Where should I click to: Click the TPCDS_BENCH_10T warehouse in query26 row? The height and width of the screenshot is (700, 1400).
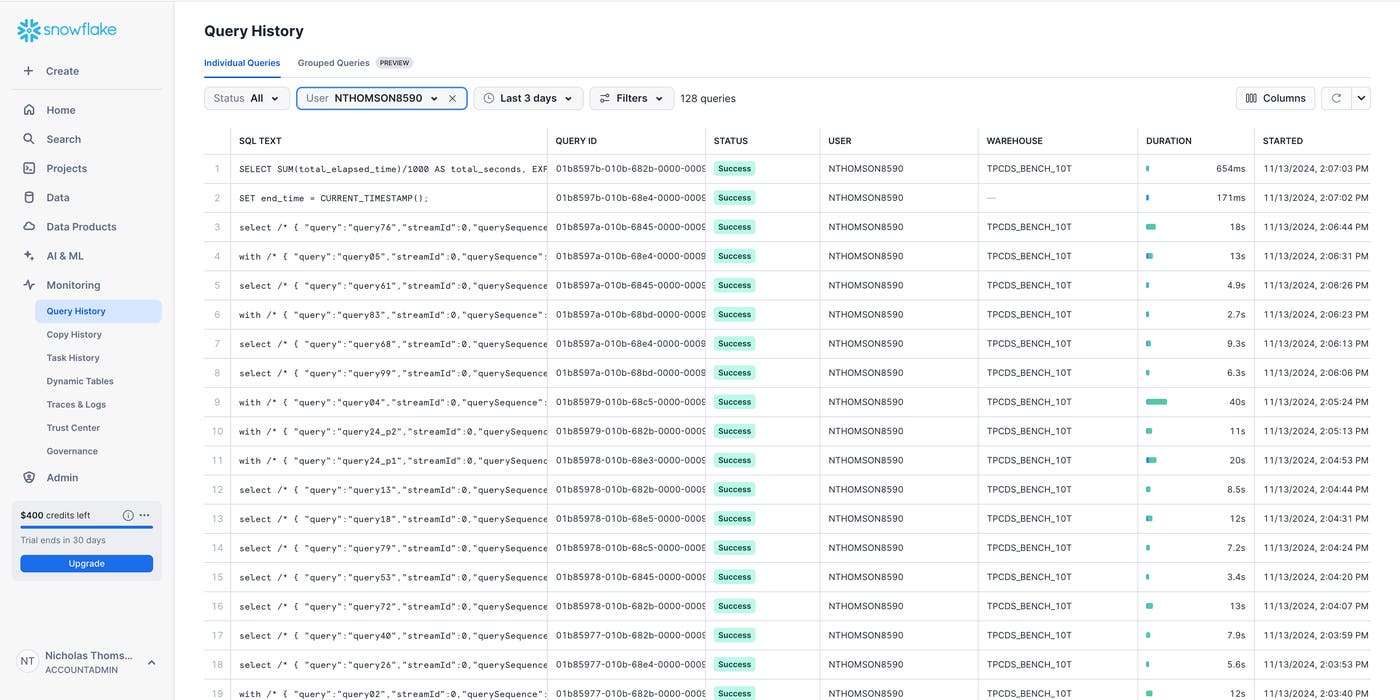coord(1029,664)
